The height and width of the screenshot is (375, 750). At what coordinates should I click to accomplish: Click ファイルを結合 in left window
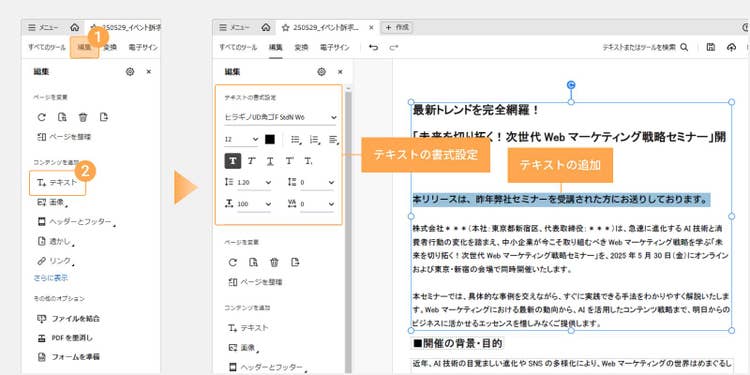coord(68,319)
